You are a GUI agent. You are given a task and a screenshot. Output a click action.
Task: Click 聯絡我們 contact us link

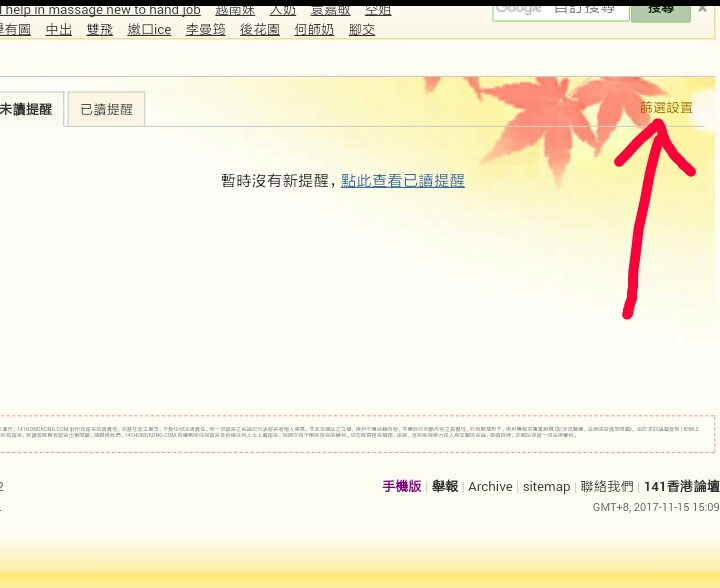[x=607, y=486]
